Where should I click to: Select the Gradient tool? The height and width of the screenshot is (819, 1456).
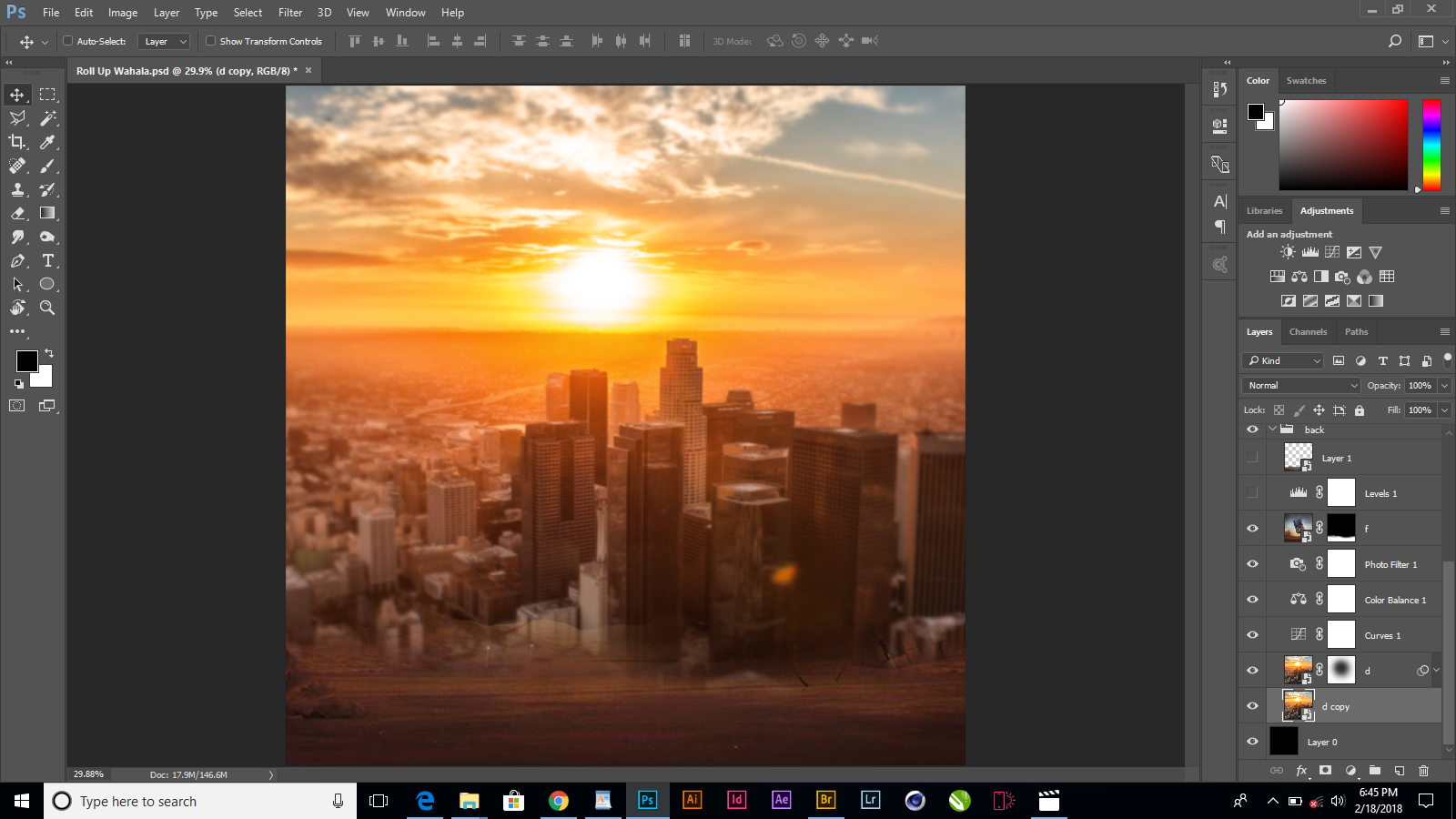coord(47,213)
